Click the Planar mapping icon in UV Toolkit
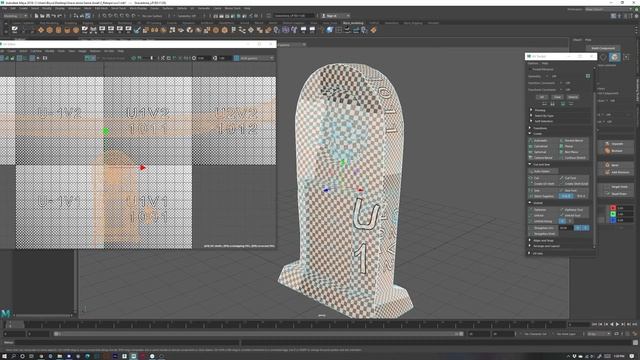This screenshot has height=360, width=640. pyautogui.click(x=562, y=146)
